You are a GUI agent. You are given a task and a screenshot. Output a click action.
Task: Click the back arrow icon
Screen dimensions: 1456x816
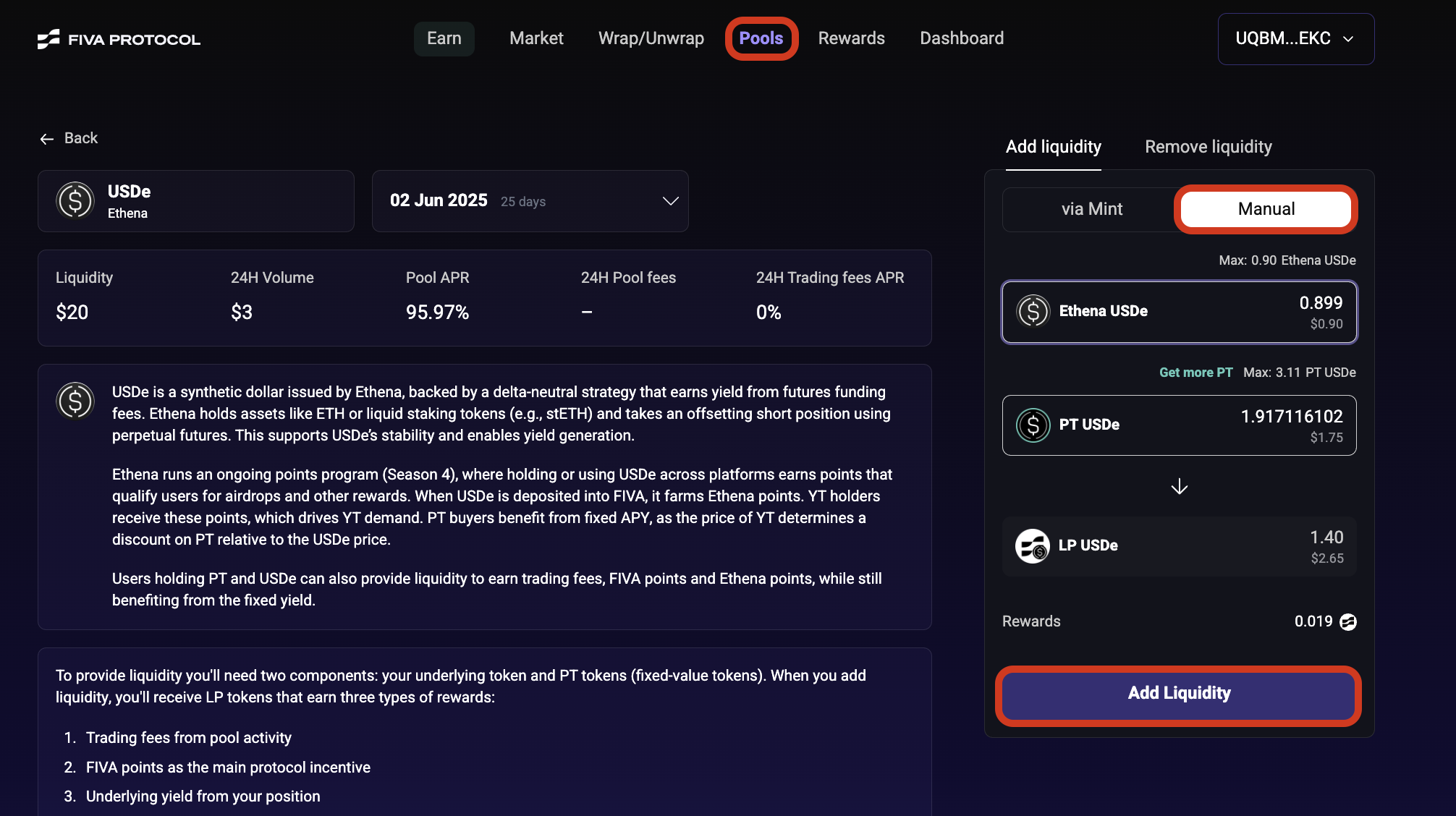pyautogui.click(x=47, y=139)
